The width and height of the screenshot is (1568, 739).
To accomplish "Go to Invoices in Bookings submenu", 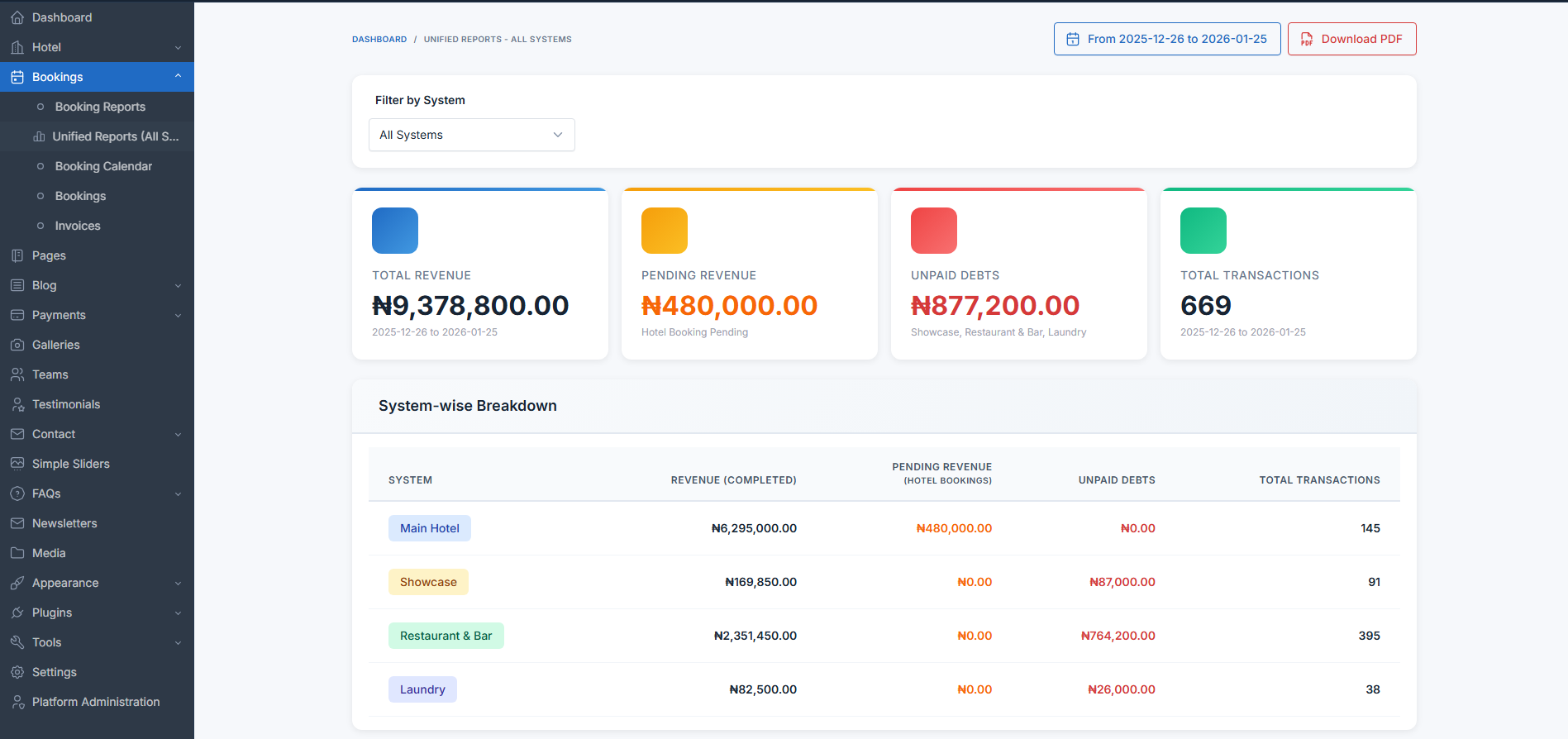I will (x=78, y=226).
